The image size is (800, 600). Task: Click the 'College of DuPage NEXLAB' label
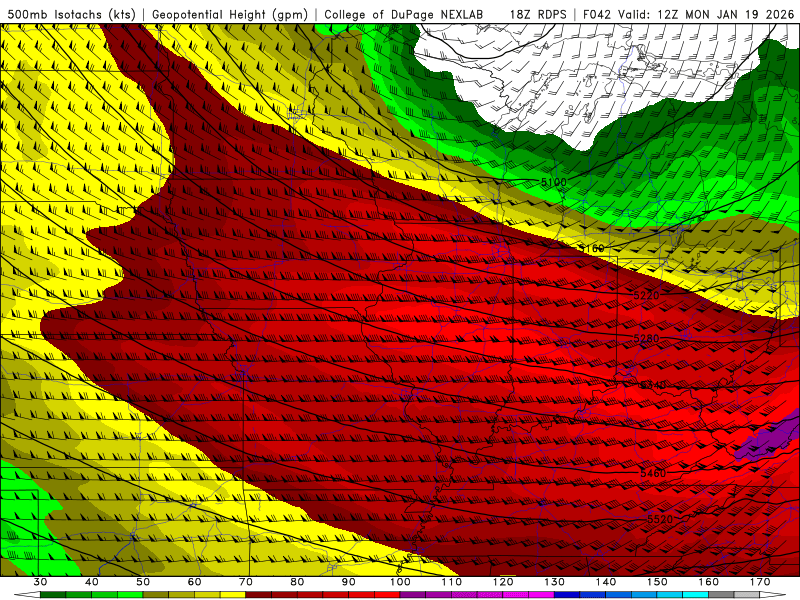pyautogui.click(x=404, y=14)
